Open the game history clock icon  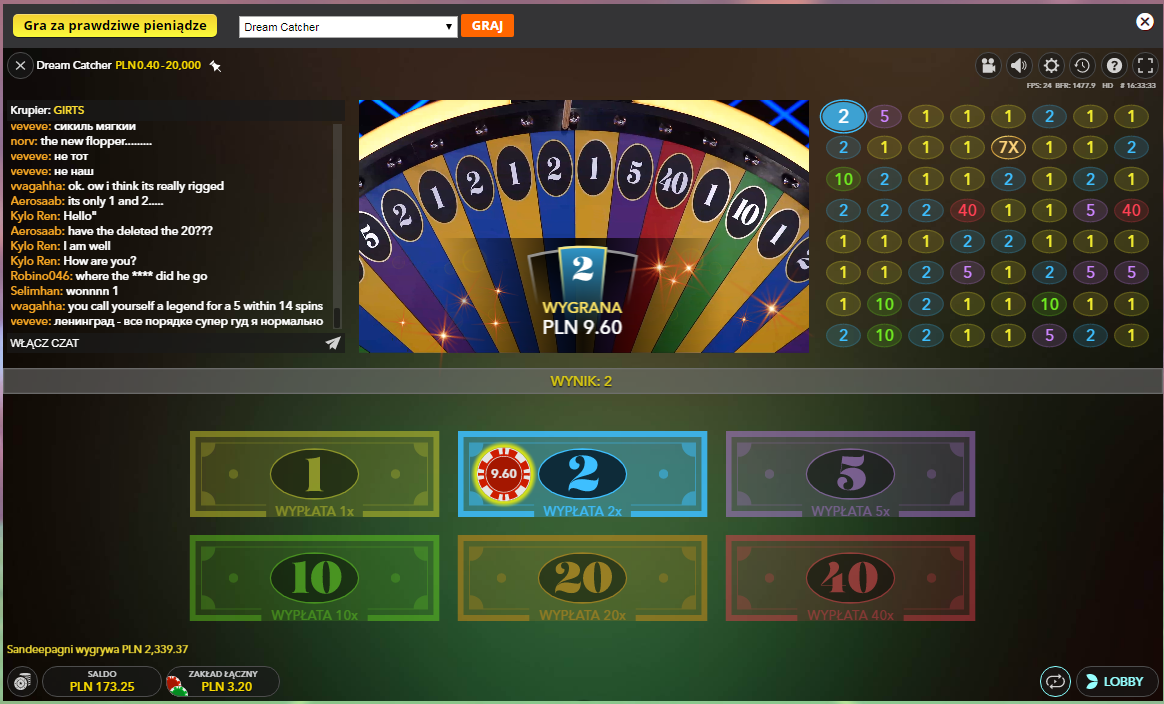point(1082,66)
